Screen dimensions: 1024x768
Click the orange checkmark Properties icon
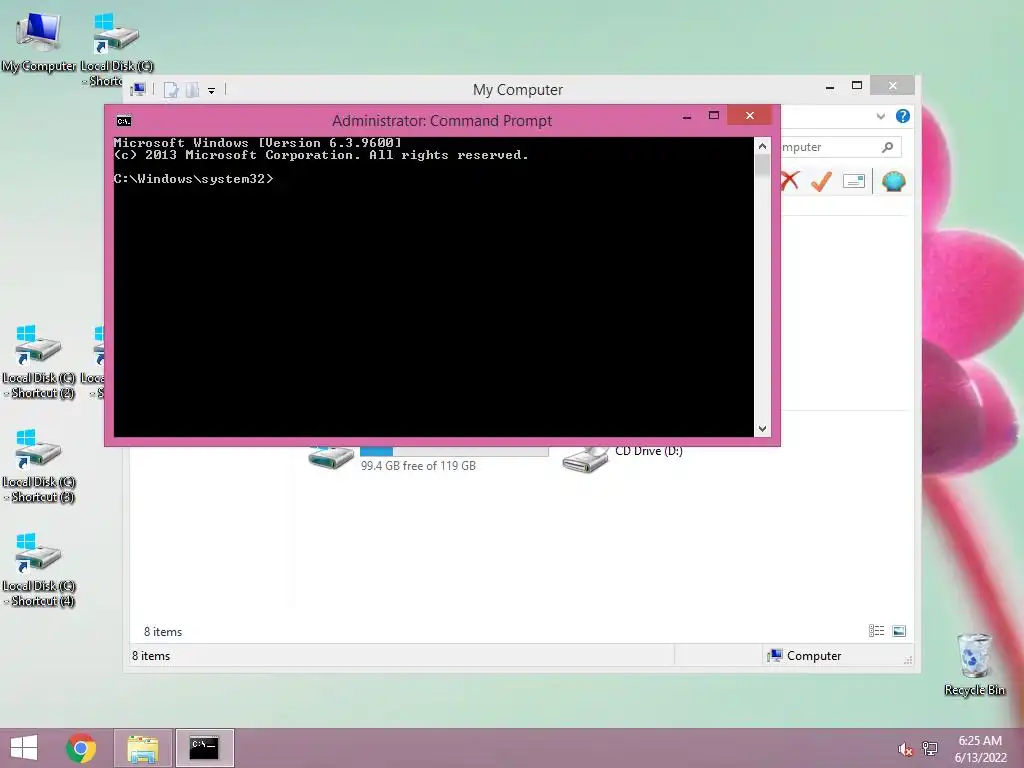(x=822, y=181)
